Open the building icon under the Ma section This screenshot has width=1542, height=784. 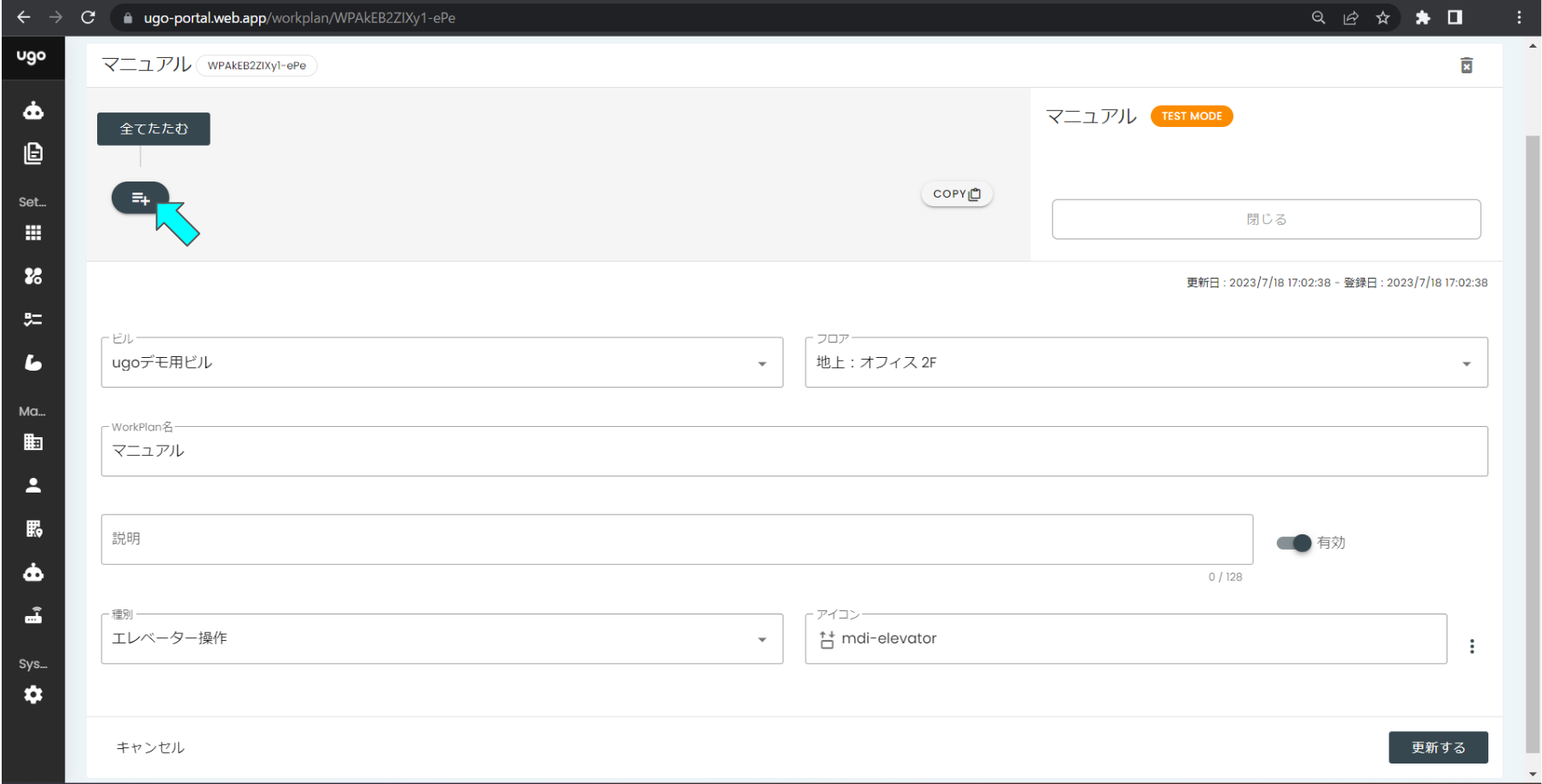[33, 441]
